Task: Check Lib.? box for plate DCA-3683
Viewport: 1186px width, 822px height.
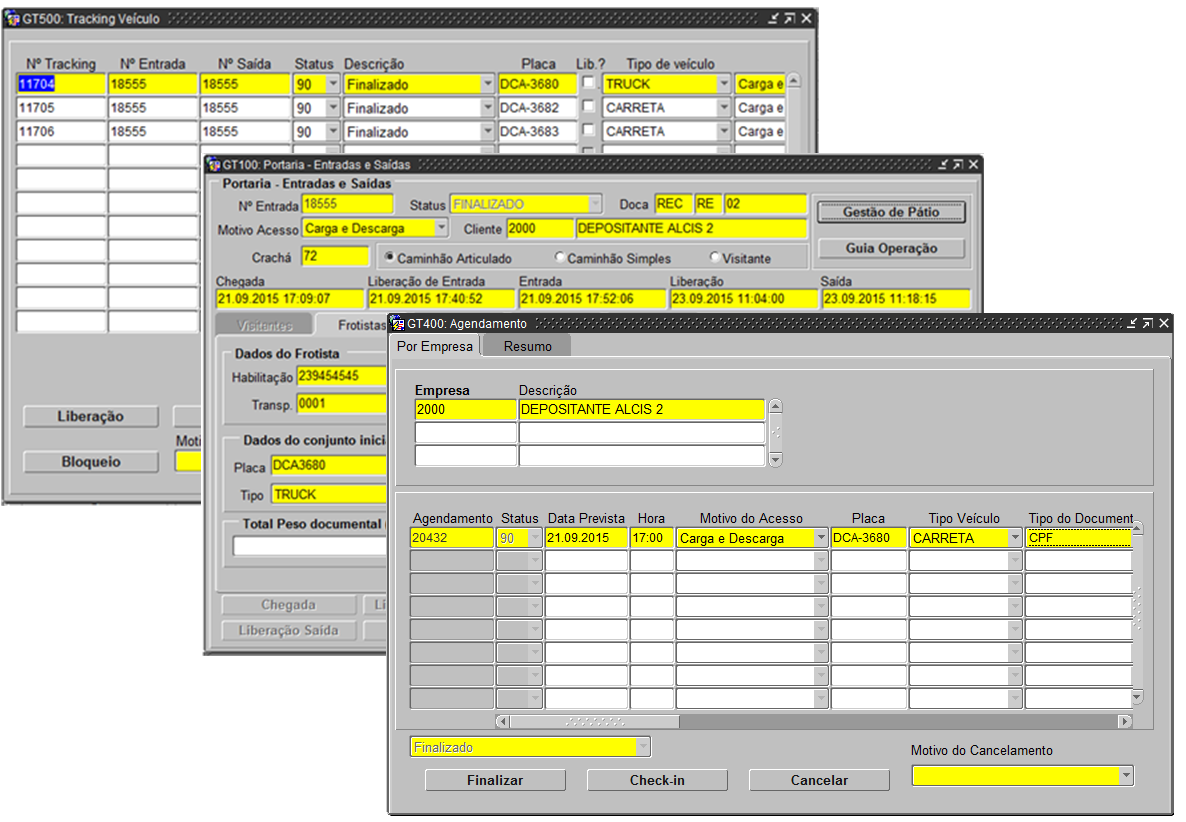Action: (588, 129)
